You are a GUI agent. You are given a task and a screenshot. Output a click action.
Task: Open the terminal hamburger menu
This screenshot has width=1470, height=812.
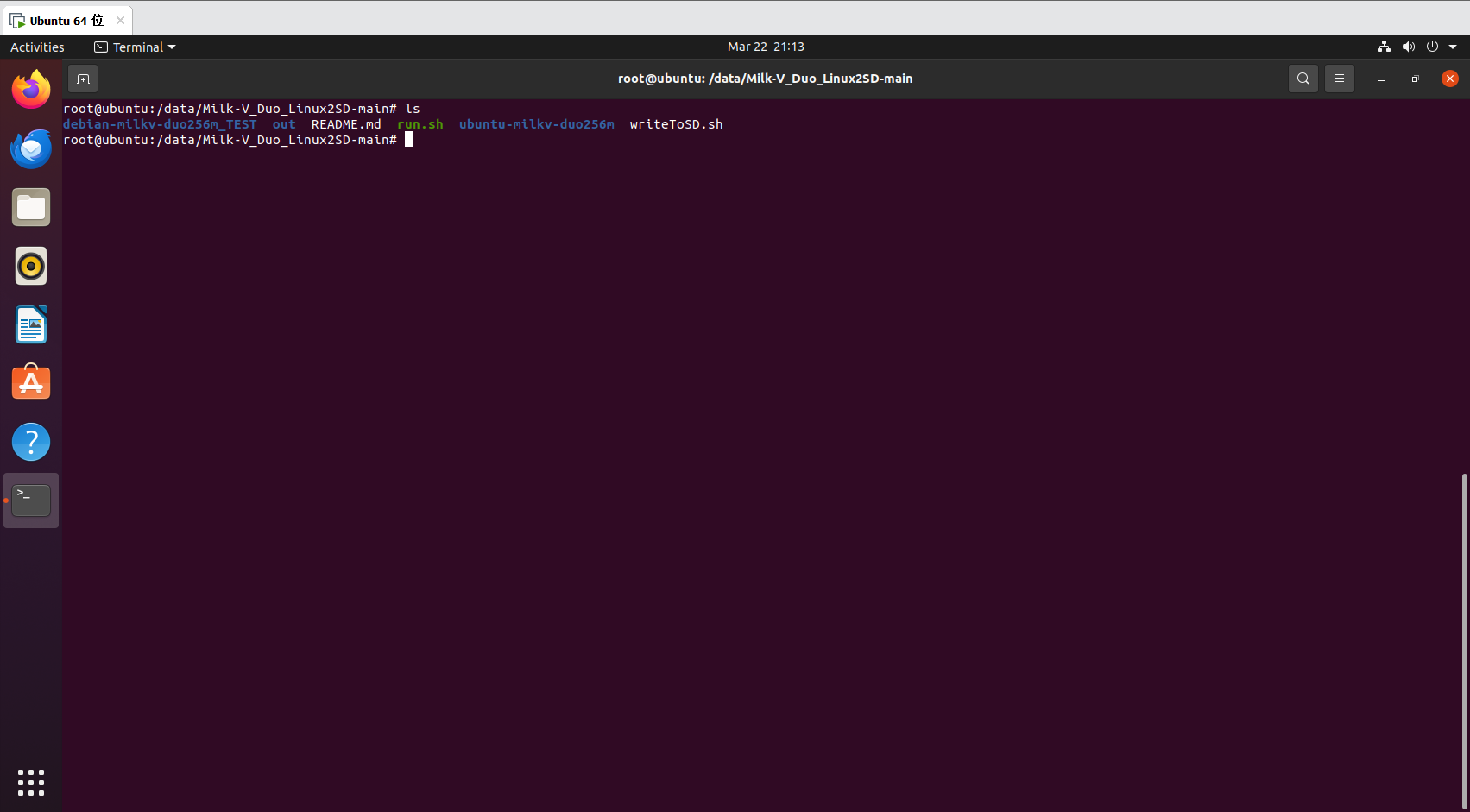pos(1340,79)
